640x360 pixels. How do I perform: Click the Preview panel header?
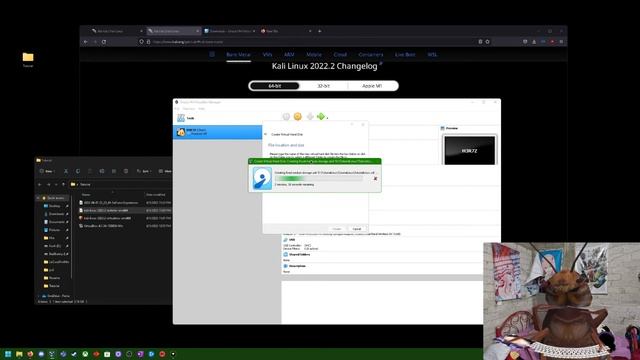449,128
